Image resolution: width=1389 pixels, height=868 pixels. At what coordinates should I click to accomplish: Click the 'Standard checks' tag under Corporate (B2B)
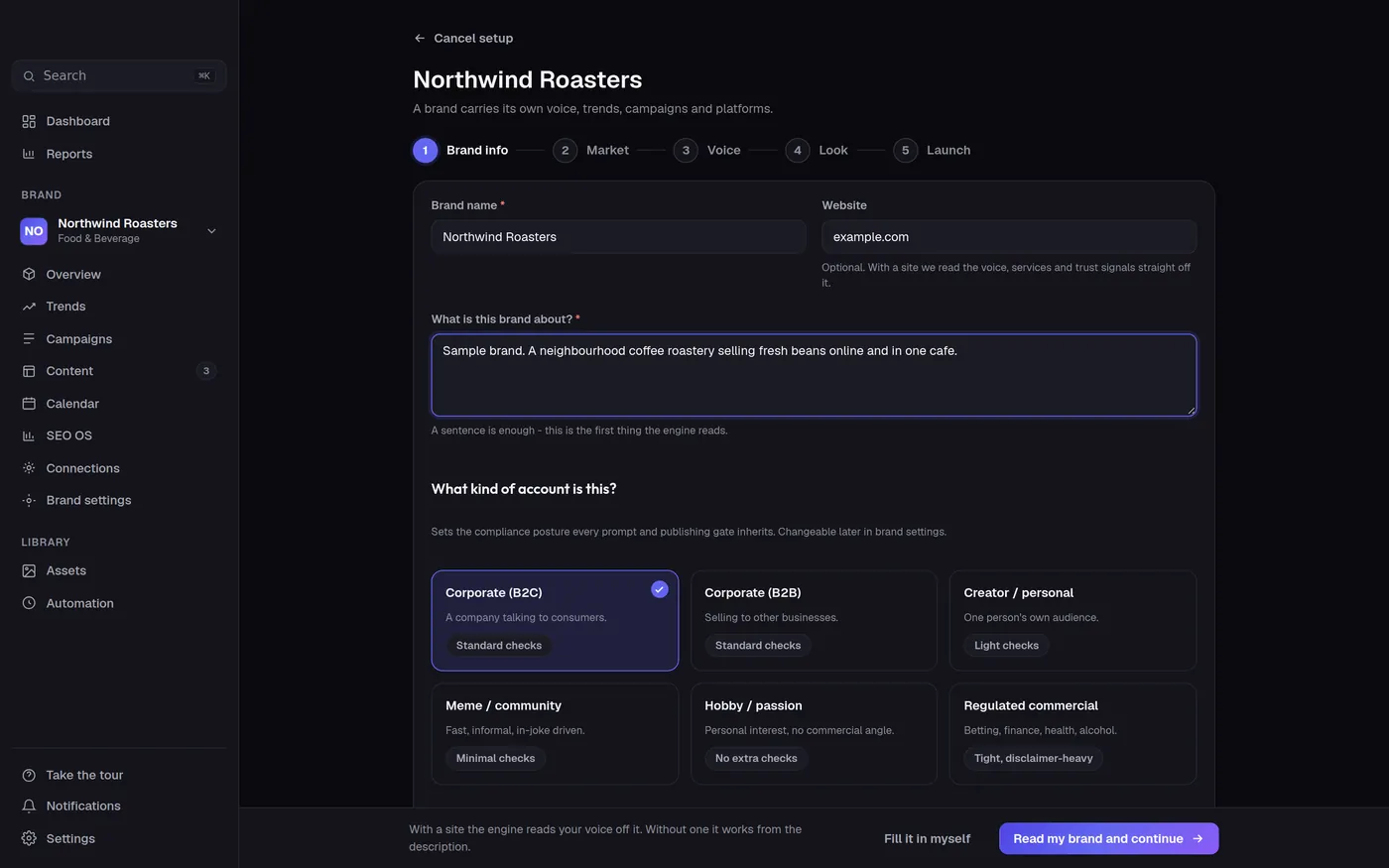pyautogui.click(x=758, y=646)
